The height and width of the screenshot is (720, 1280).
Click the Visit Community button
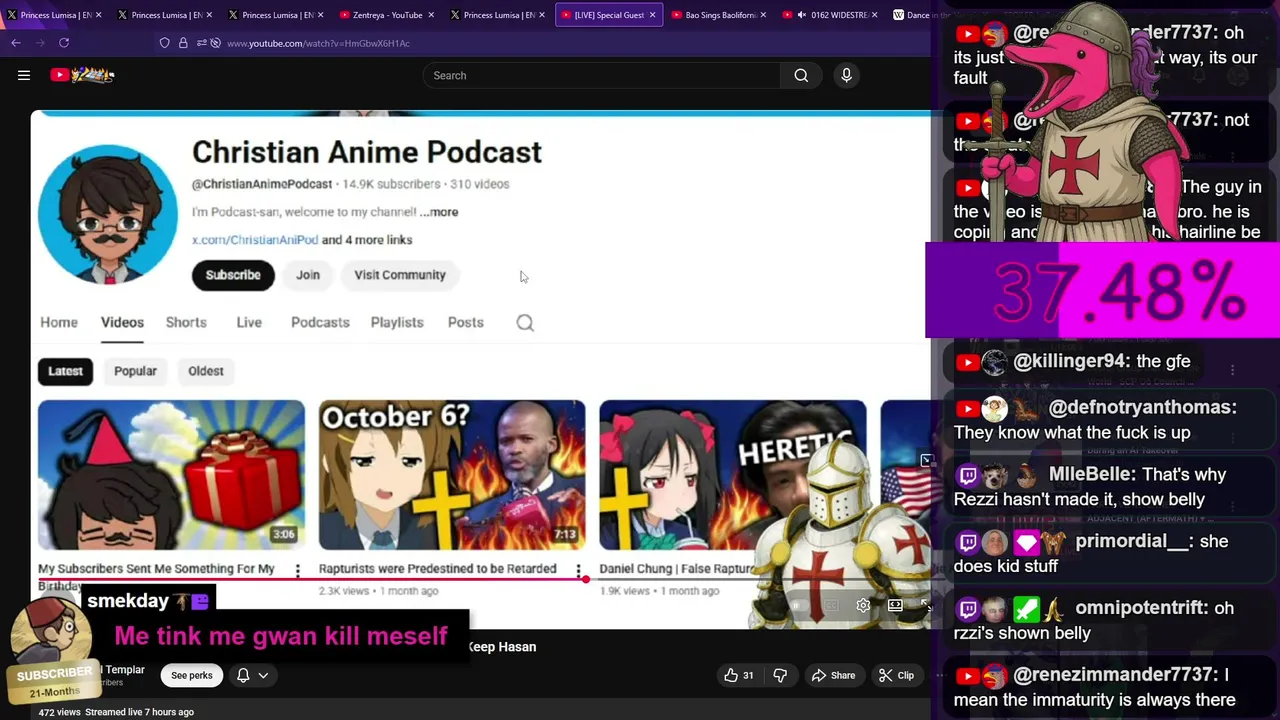[x=400, y=275]
